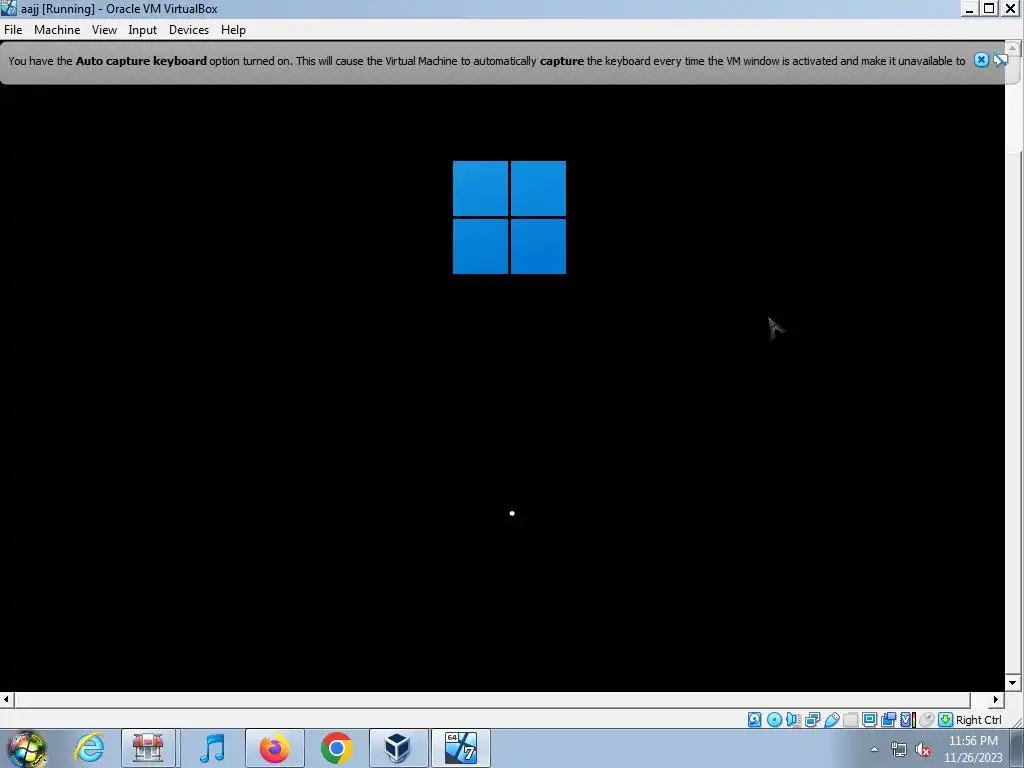Launch Firefox from the taskbar
The width and height of the screenshot is (1024, 768).
click(x=275, y=748)
